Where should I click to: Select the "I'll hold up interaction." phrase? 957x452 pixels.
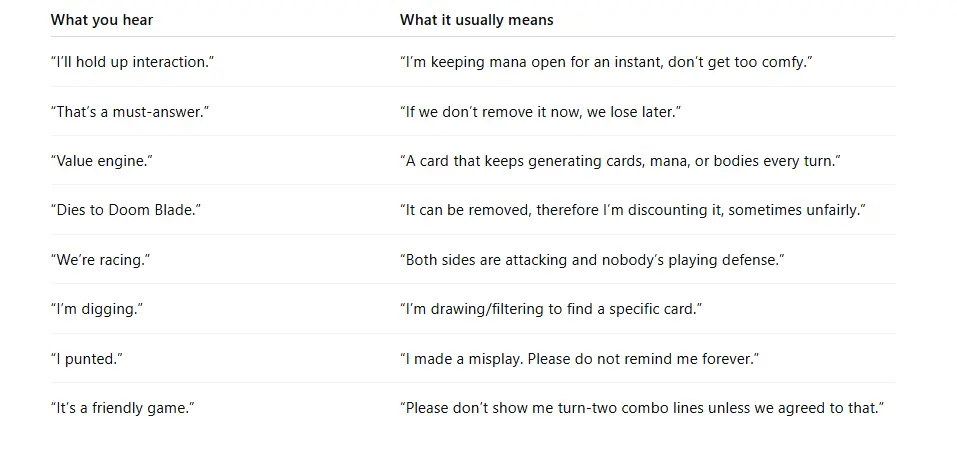132,62
